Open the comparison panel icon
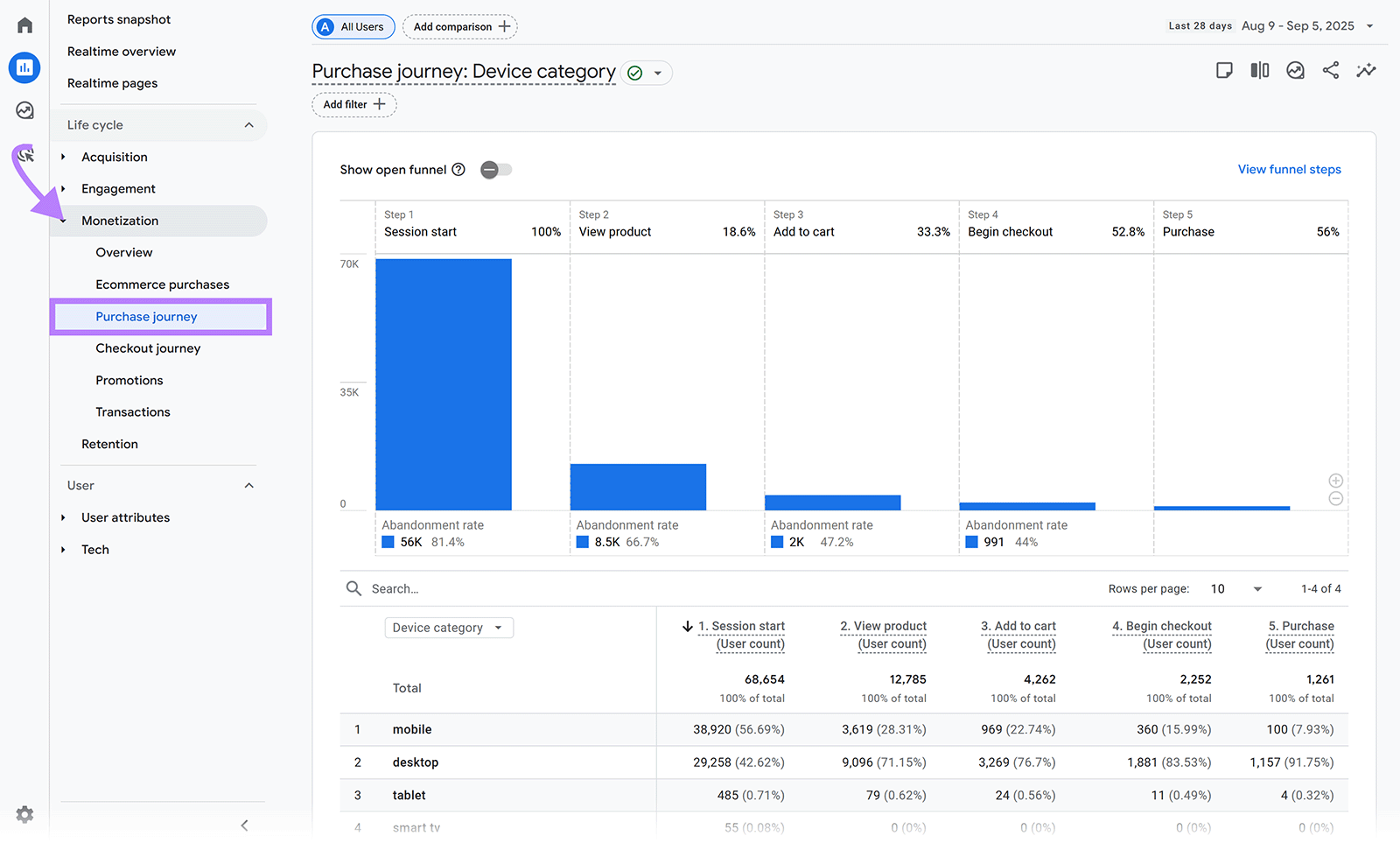This screenshot has height=843, width=1400. (1259, 70)
